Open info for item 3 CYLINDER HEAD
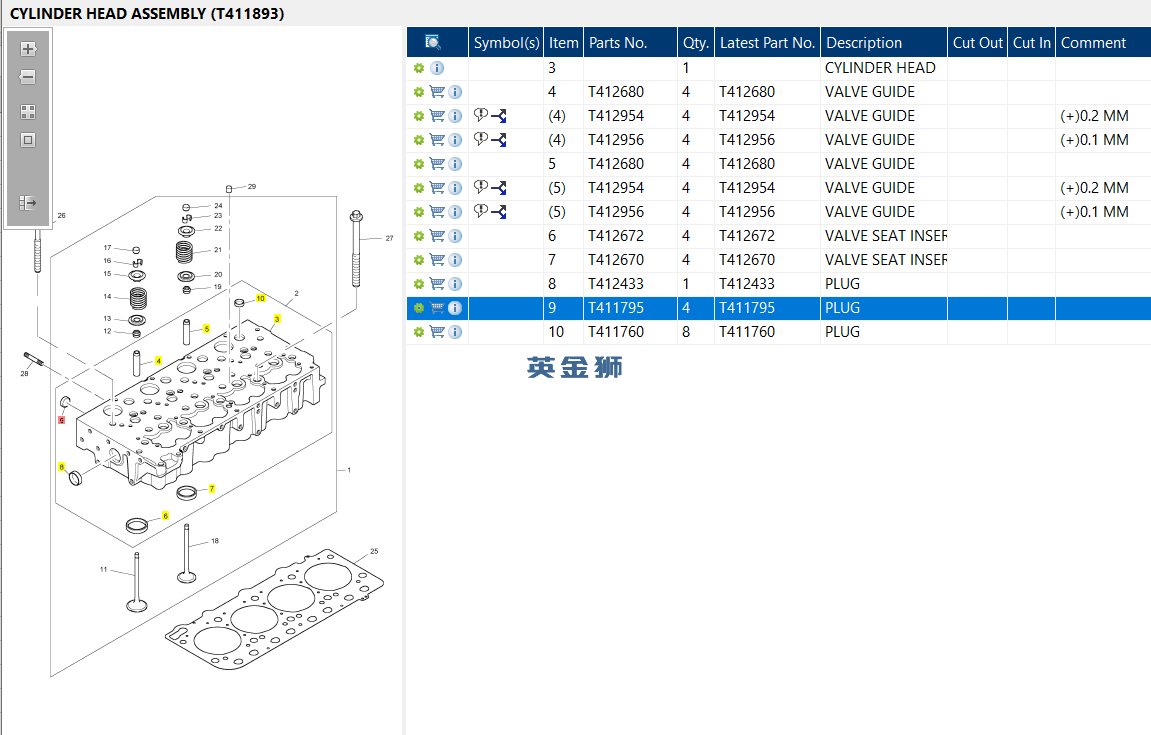This screenshot has width=1151, height=735. pos(437,68)
